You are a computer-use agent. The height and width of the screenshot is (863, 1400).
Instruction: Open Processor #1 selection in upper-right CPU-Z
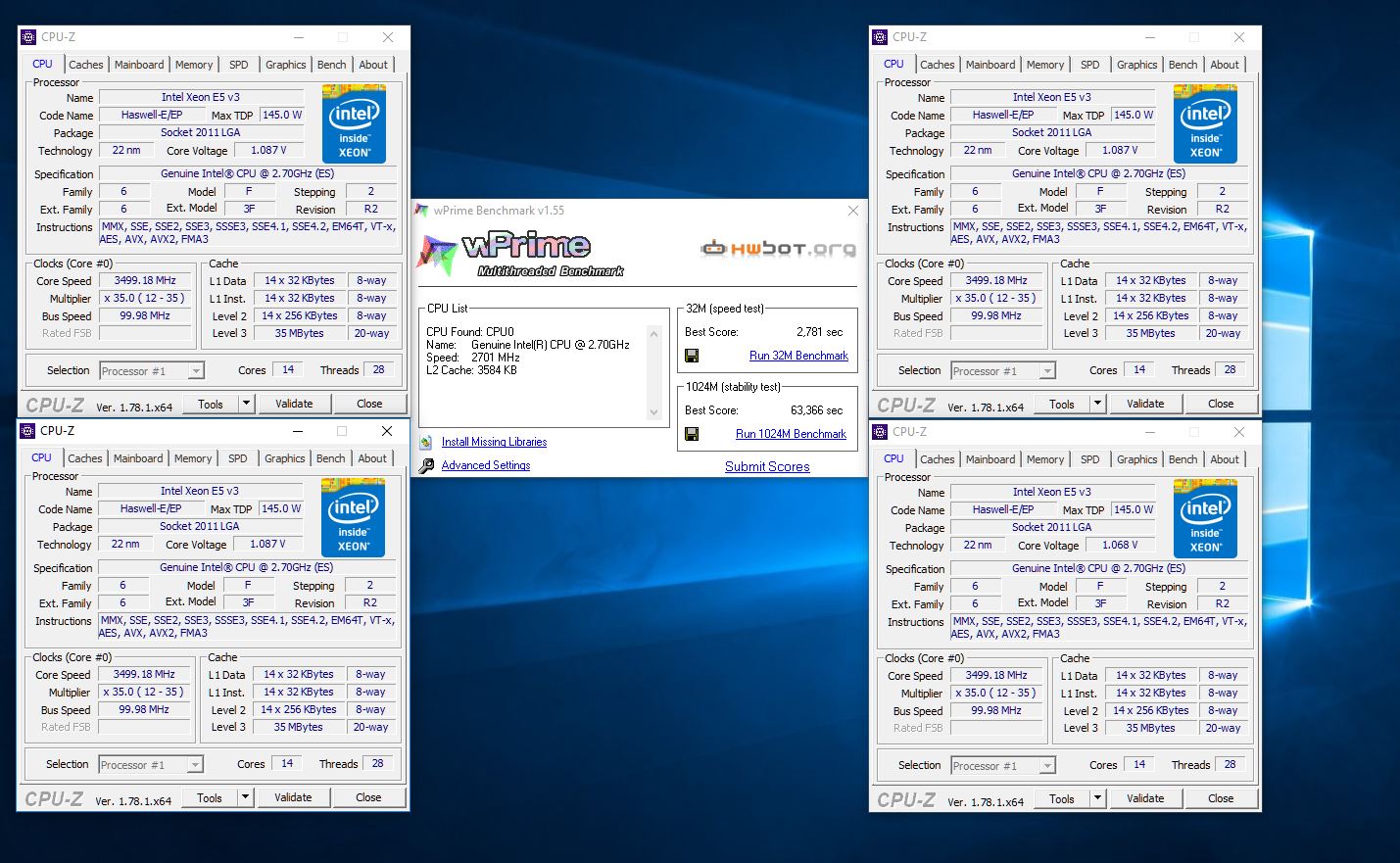tap(1003, 371)
